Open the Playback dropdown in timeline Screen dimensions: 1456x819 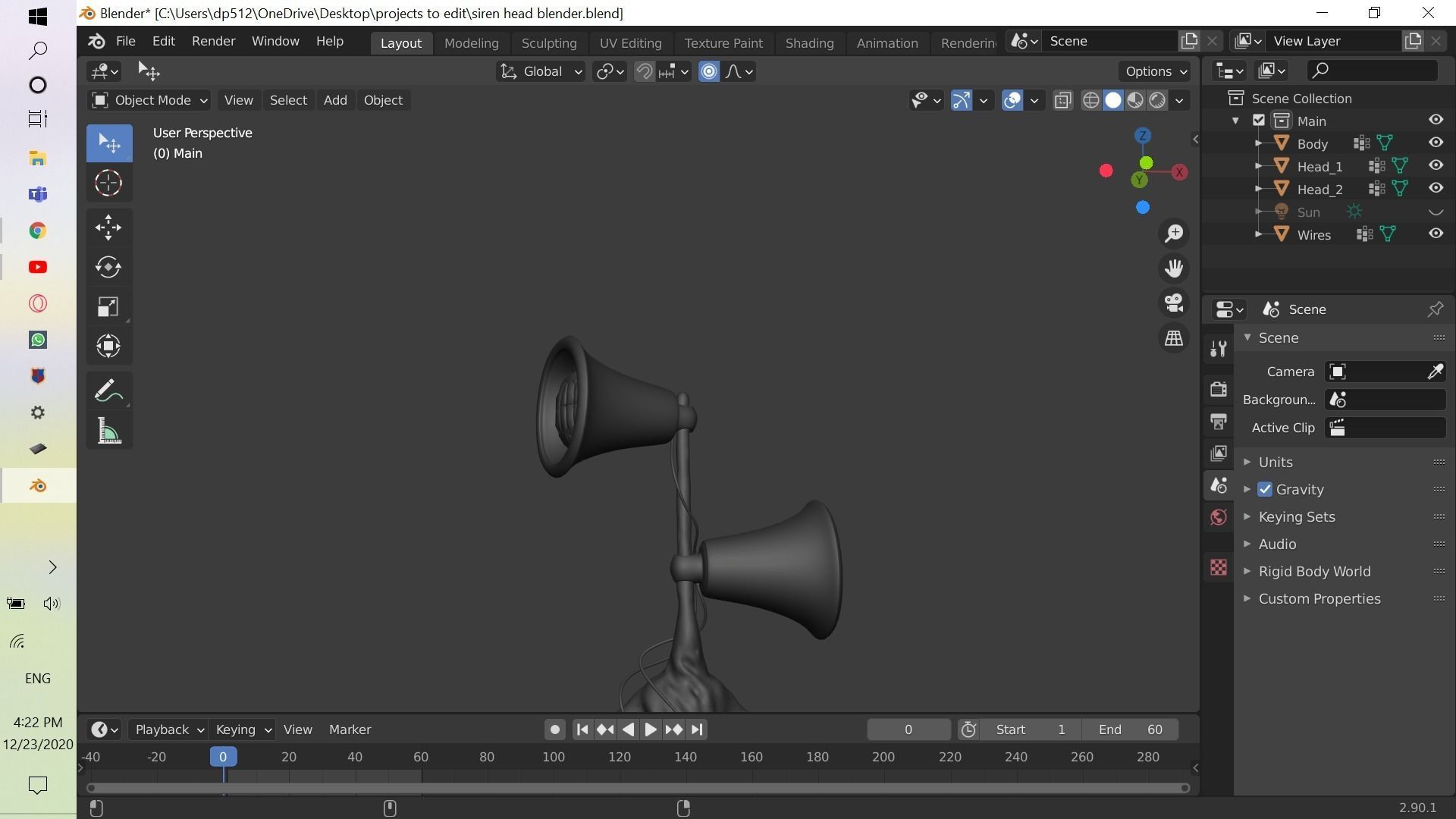coord(168,730)
